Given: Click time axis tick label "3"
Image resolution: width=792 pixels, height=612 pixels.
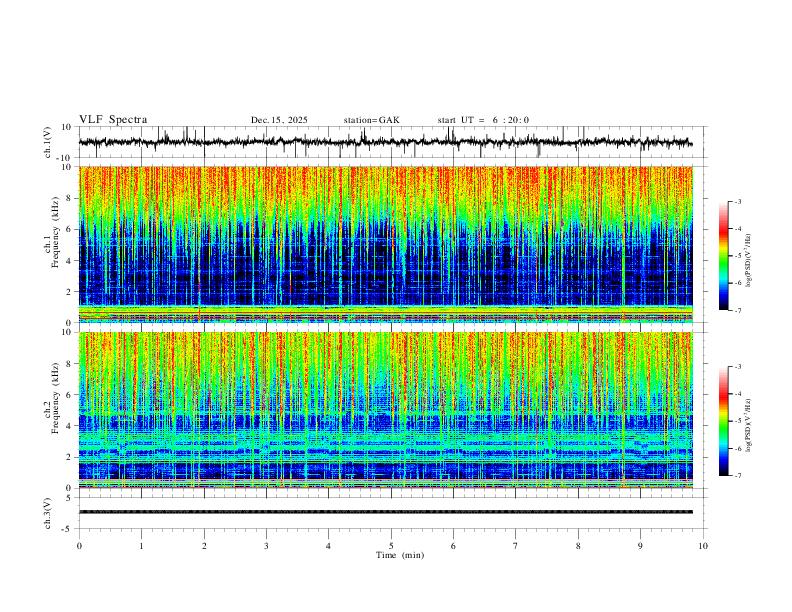Looking at the screenshot, I should 266,546.
